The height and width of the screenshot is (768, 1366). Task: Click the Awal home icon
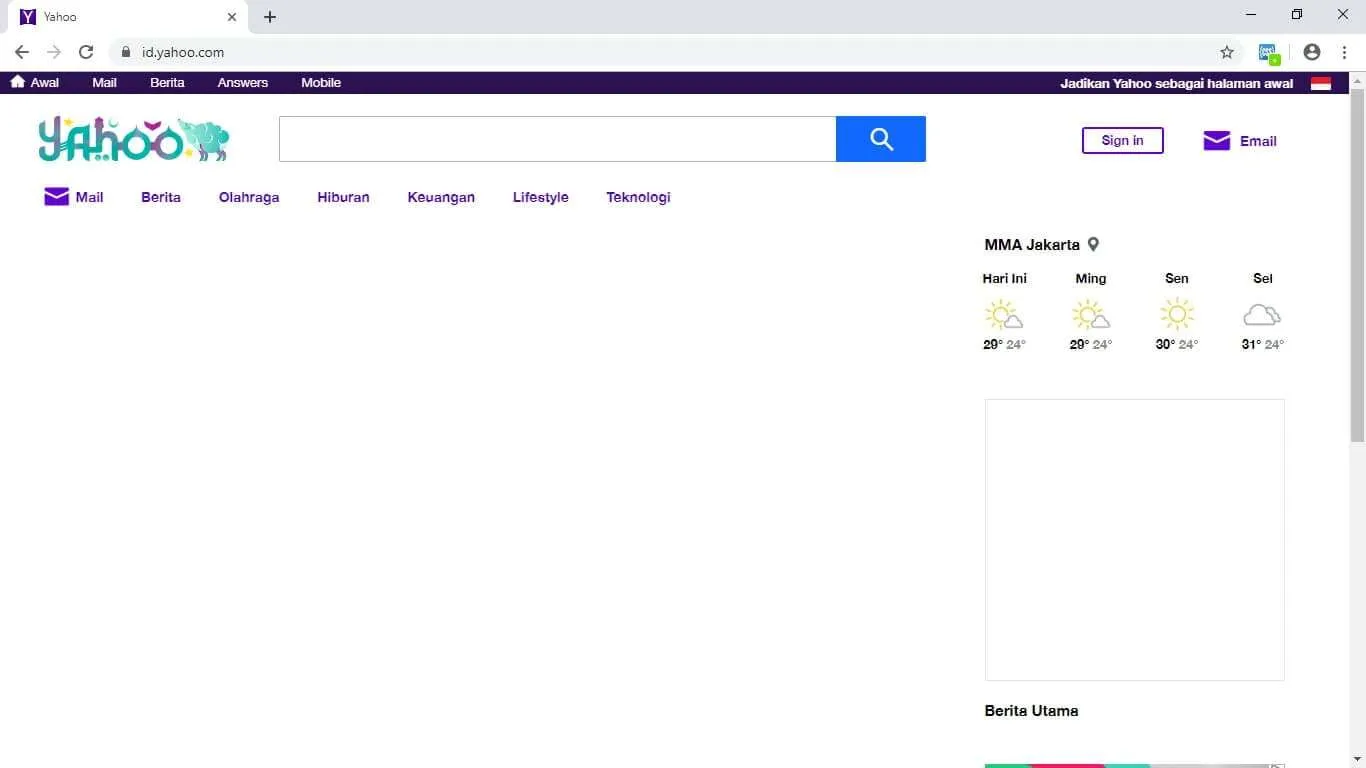(18, 82)
